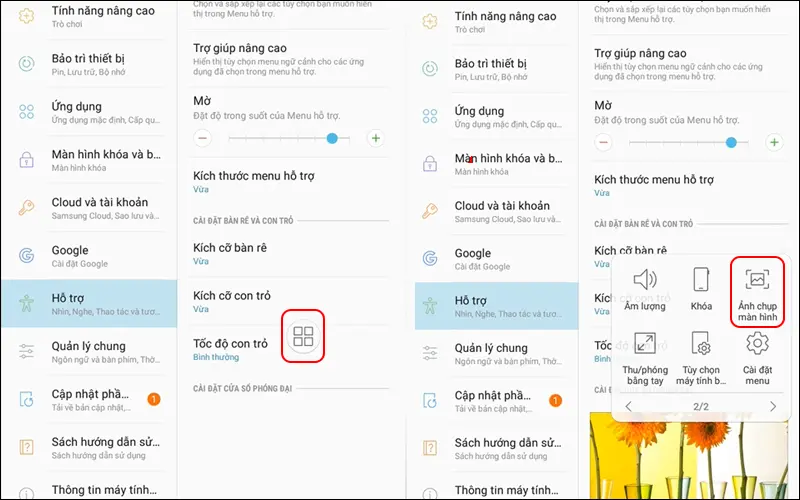800x500 pixels.
Task: Open Cài đặt menu gear in assistant menu
Action: 757,359
